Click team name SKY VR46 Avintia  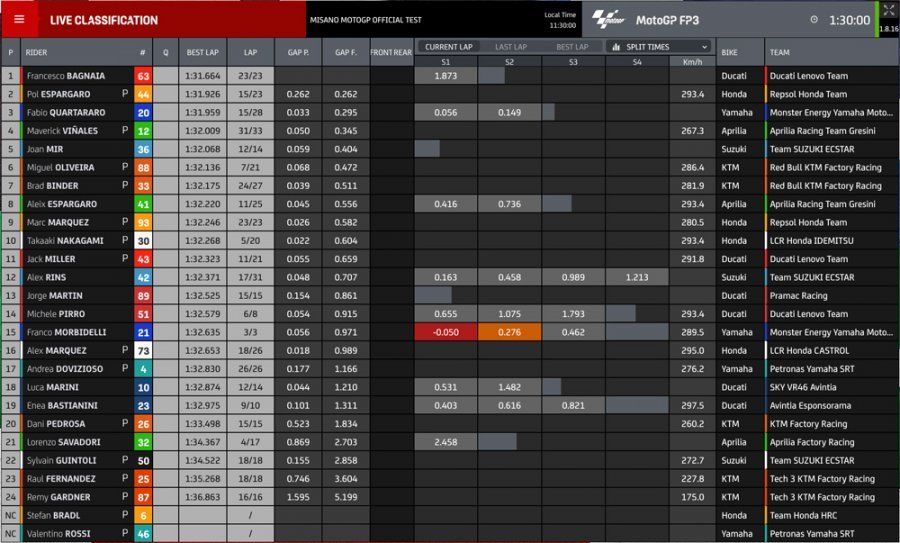click(x=802, y=387)
